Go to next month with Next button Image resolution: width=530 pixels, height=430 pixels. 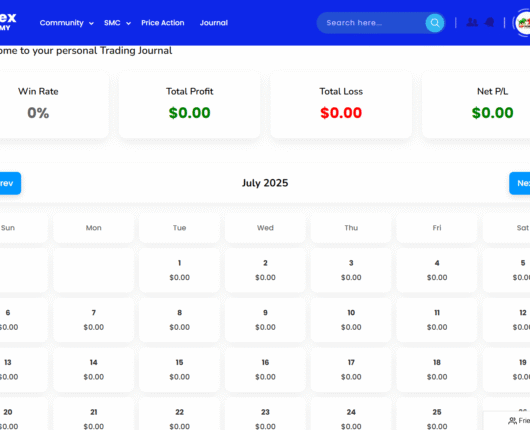[x=520, y=183]
